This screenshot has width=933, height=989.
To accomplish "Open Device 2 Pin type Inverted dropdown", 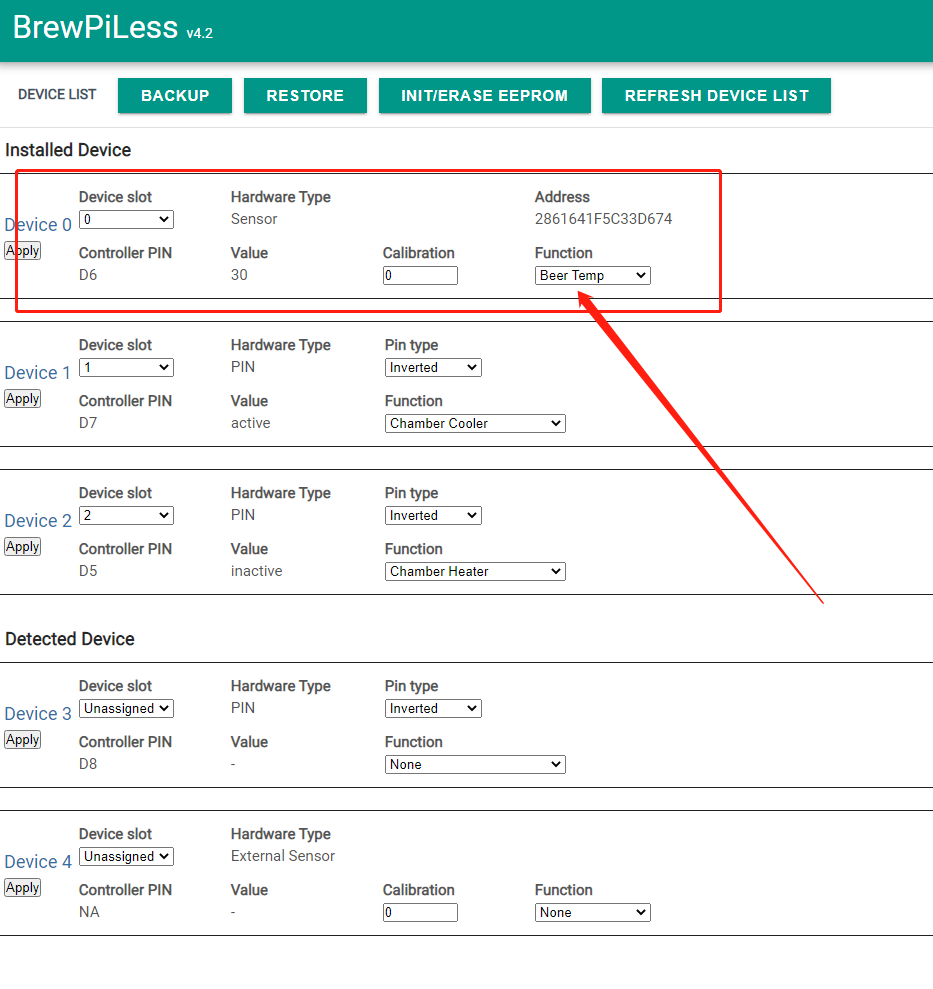I will (x=433, y=515).
